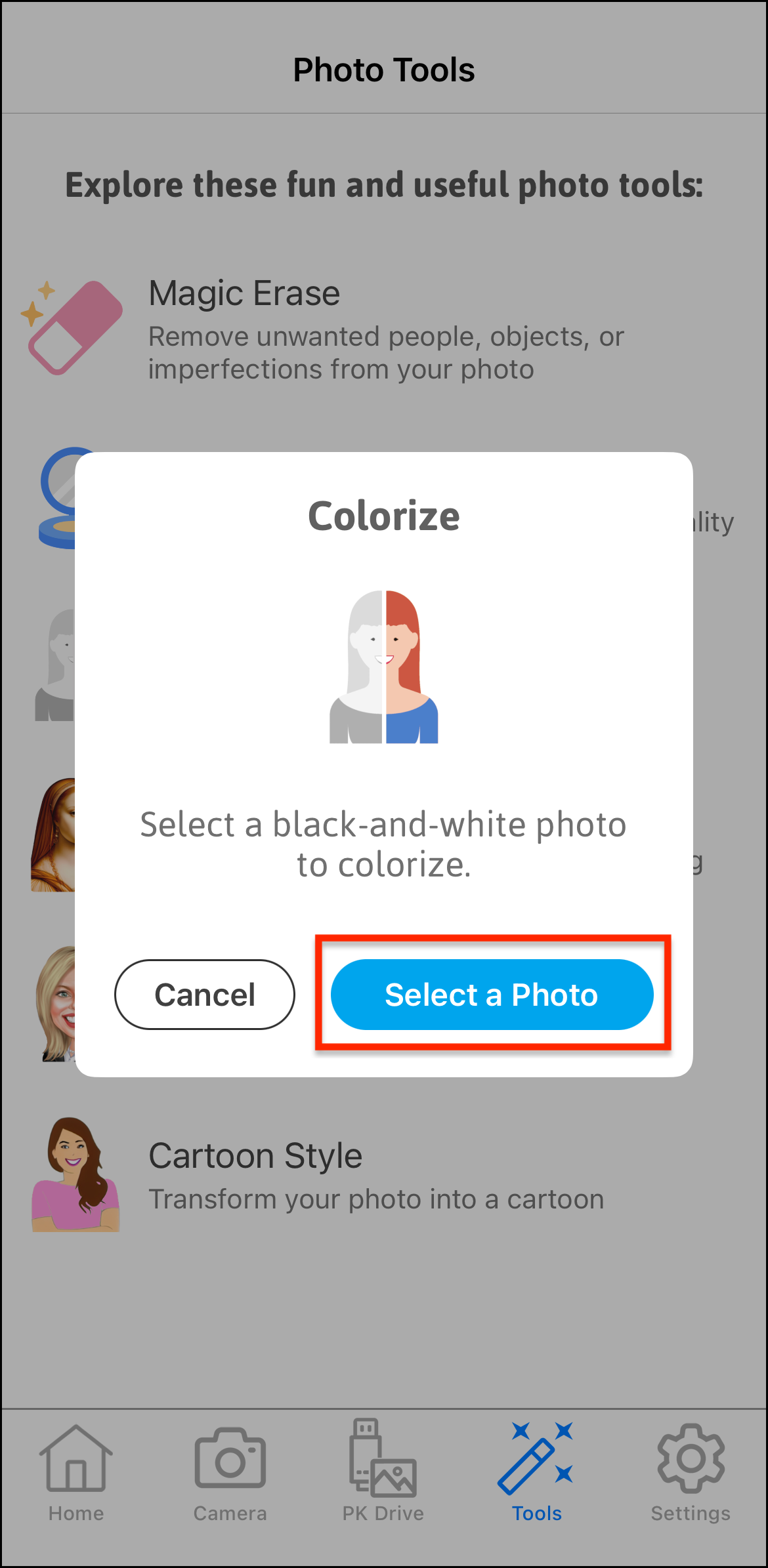Tap the half-colorized woman illustration in dialog
The width and height of the screenshot is (768, 1568).
383,666
